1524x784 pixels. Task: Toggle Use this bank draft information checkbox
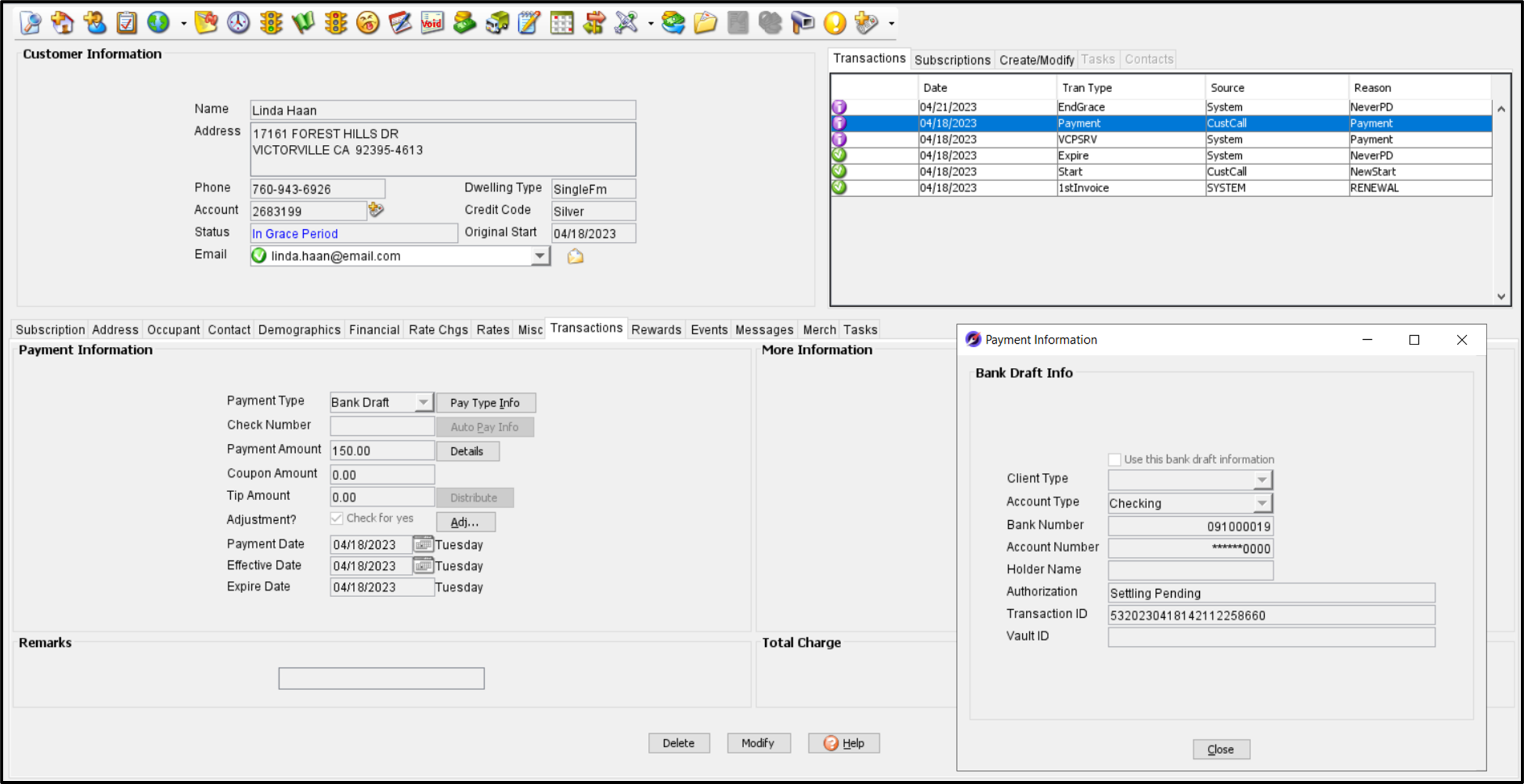pyautogui.click(x=1114, y=459)
